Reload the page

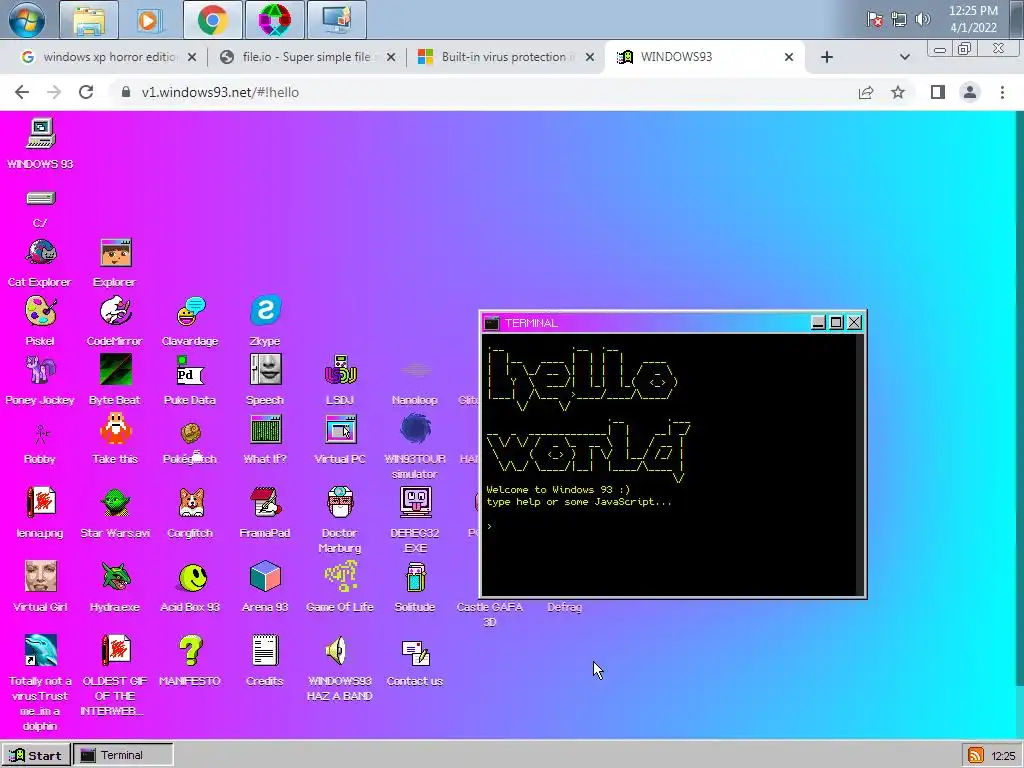click(86, 92)
